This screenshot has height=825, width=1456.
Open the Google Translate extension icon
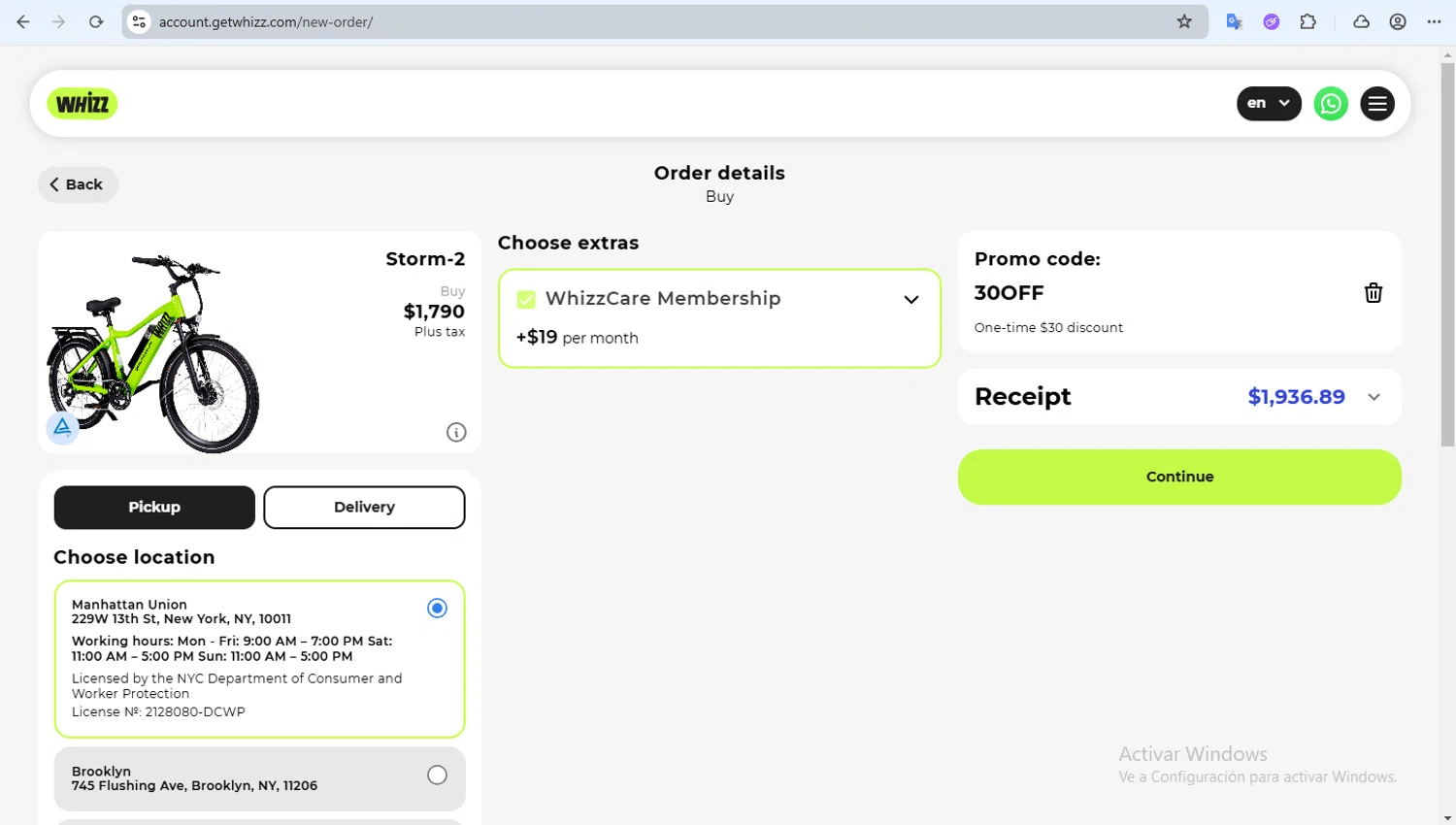(x=1235, y=21)
